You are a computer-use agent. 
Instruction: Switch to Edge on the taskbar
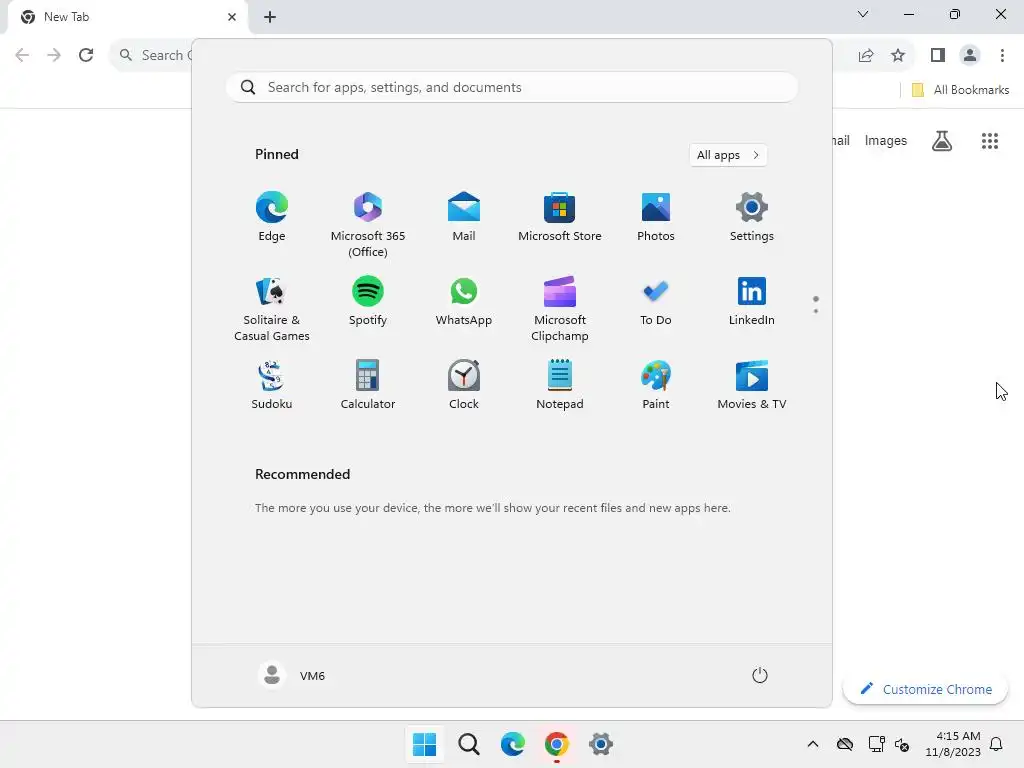click(513, 744)
